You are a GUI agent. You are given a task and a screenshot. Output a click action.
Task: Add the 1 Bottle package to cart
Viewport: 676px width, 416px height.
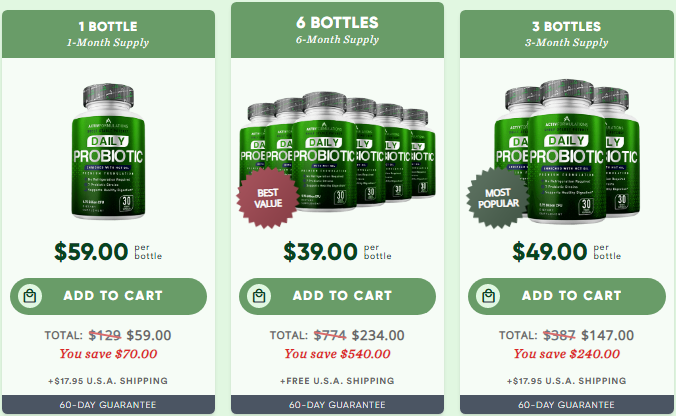[x=108, y=296]
